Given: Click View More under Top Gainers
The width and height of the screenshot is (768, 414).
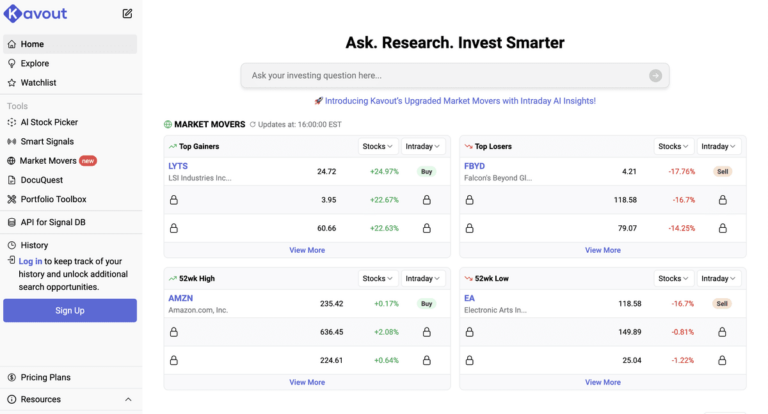Looking at the screenshot, I should pos(307,250).
